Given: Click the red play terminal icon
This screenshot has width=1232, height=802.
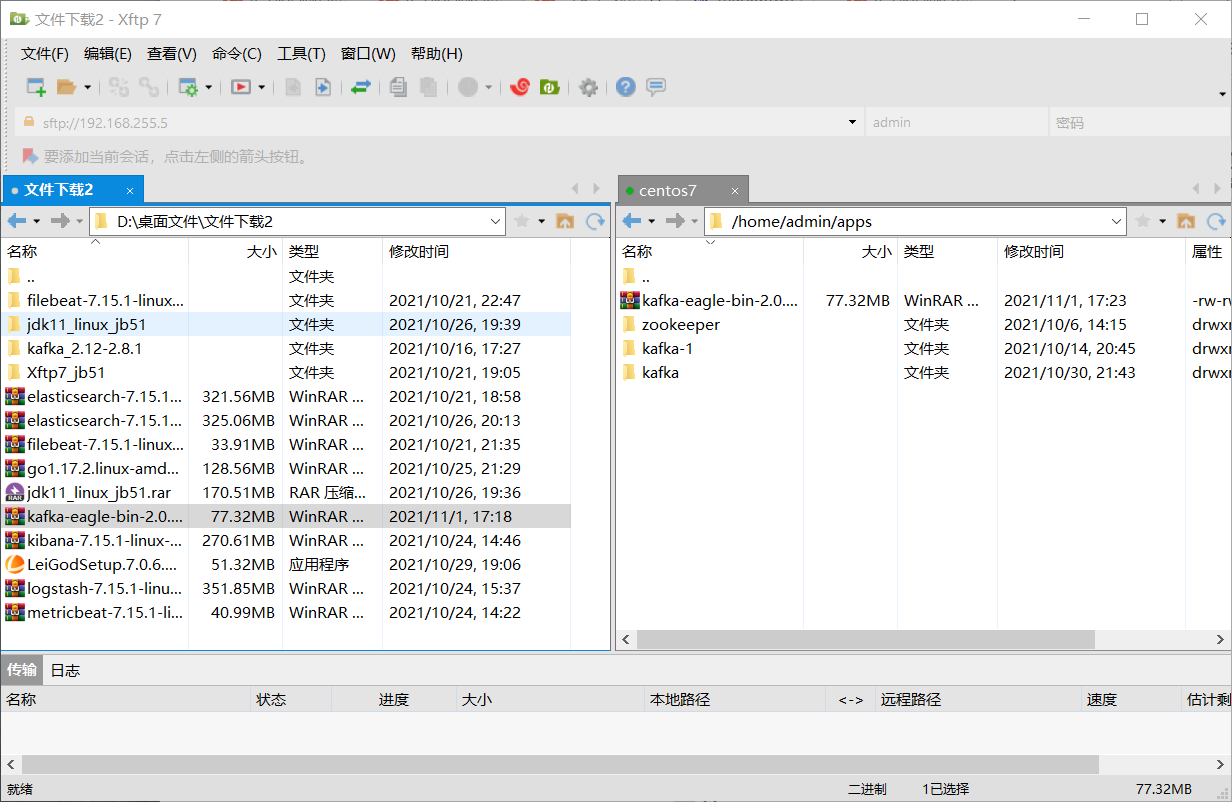Looking at the screenshot, I should click(x=240, y=87).
